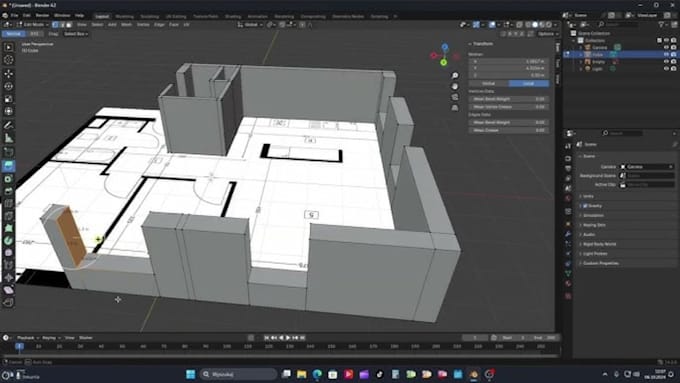680x383 pixels.
Task: Open the Camera scene property dropdown
Action: click(x=647, y=167)
